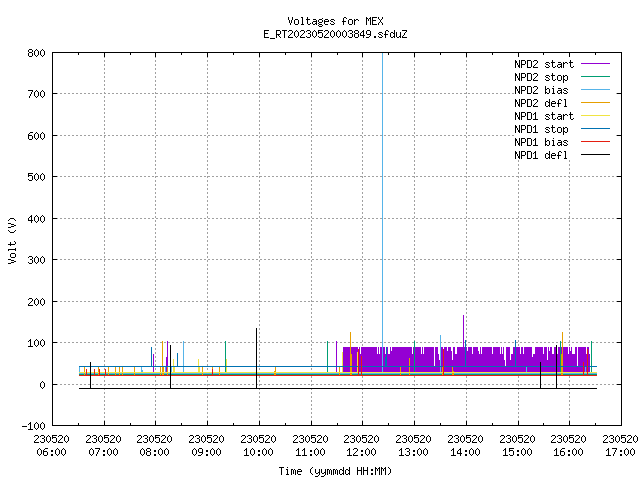Click the Volt (V) y-axis label
This screenshot has width=640, height=480.
[x=12, y=240]
